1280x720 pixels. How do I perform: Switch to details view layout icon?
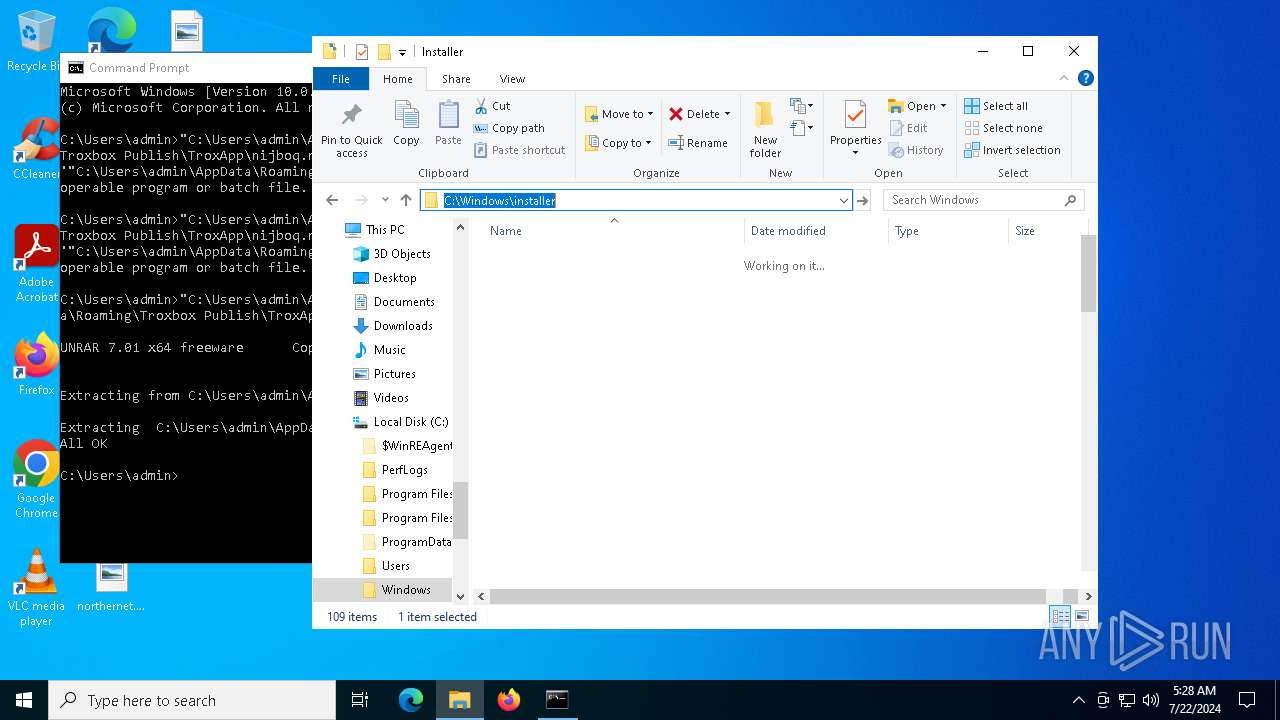[x=1060, y=616]
